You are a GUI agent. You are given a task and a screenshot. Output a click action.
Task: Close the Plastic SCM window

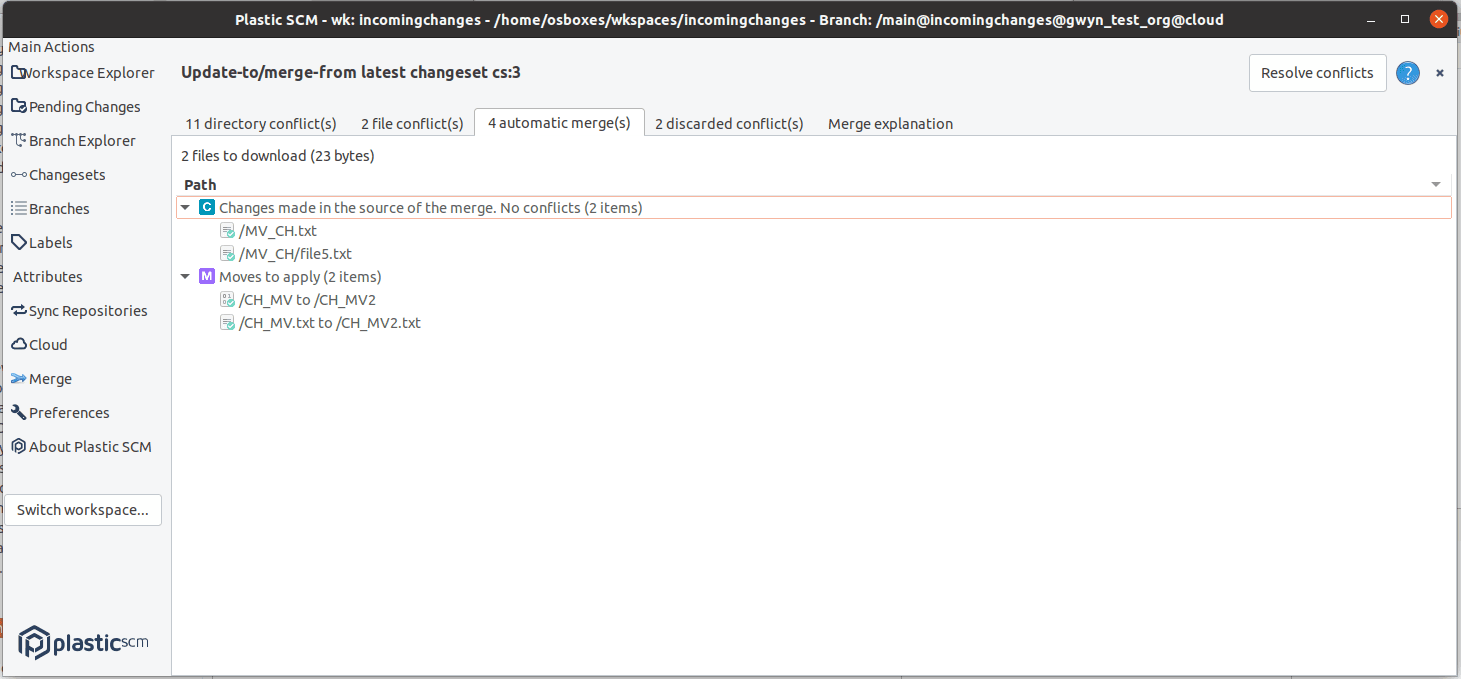1438,19
